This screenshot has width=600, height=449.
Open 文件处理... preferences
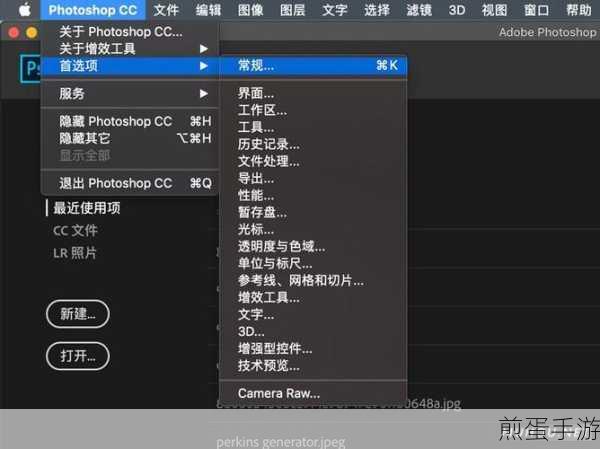click(x=313, y=161)
